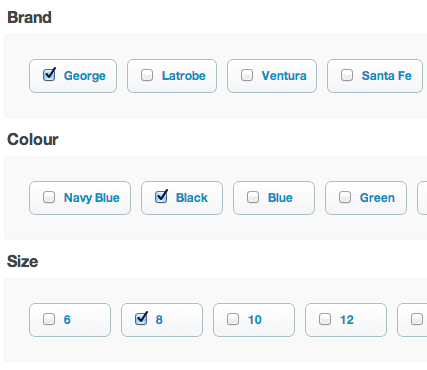
Task: Tick the size 10 checkbox
Action: [x=233, y=319]
